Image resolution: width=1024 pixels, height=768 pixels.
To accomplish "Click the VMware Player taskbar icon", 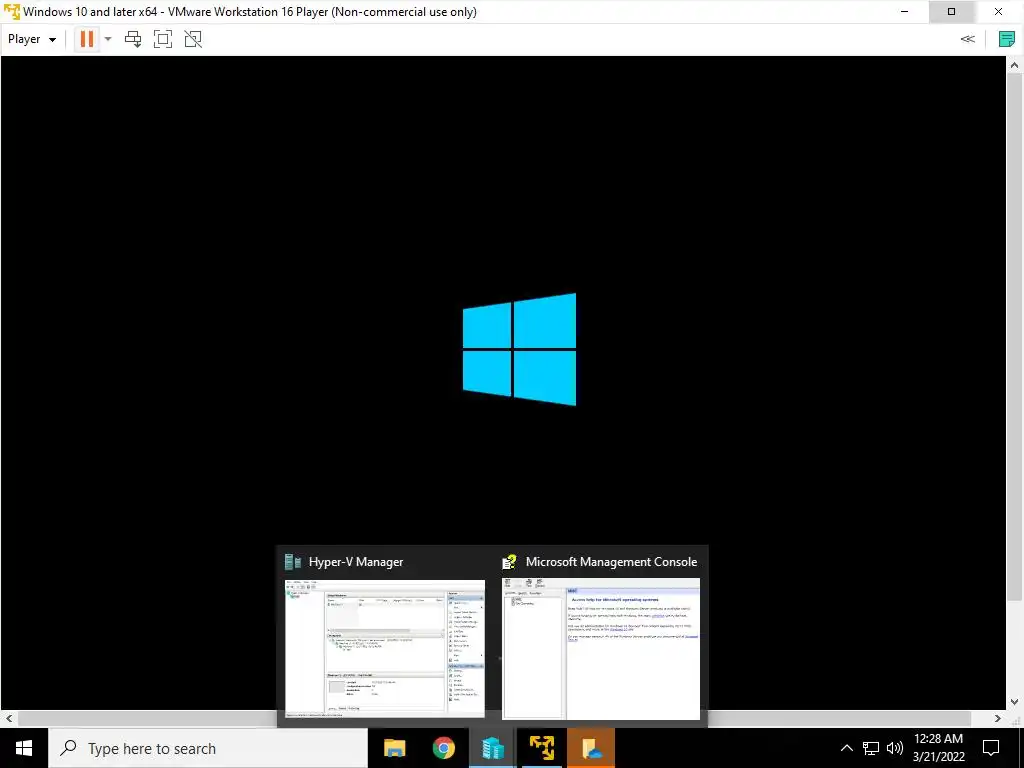I will tap(541, 748).
